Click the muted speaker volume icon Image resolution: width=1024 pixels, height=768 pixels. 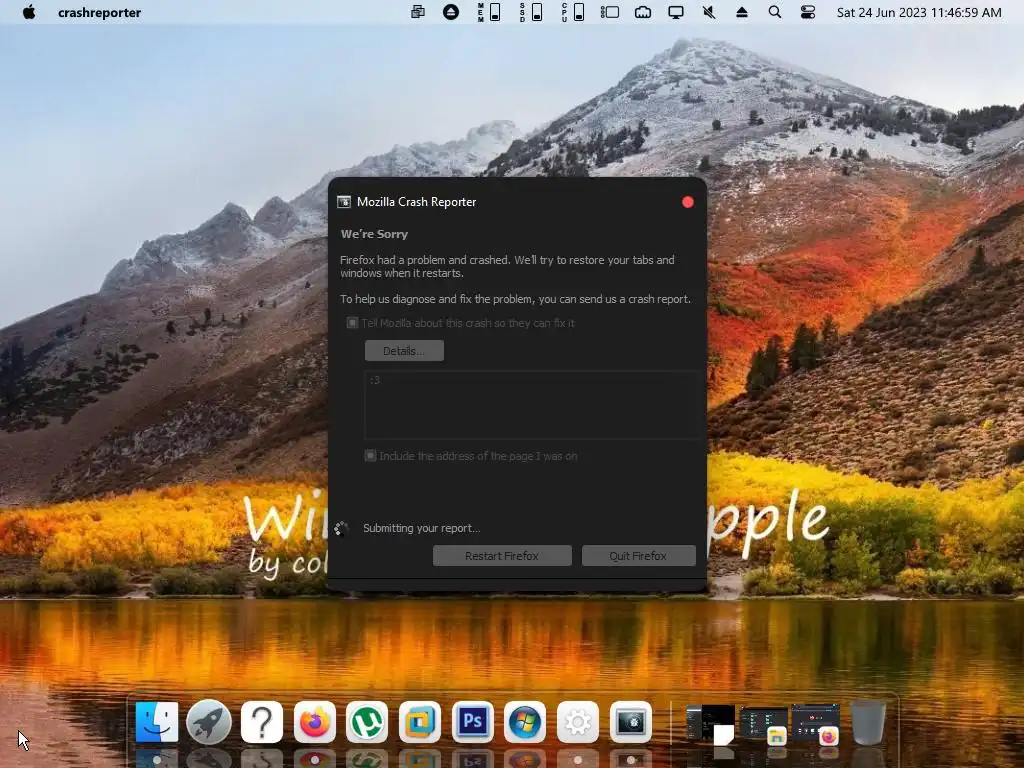[x=709, y=12]
